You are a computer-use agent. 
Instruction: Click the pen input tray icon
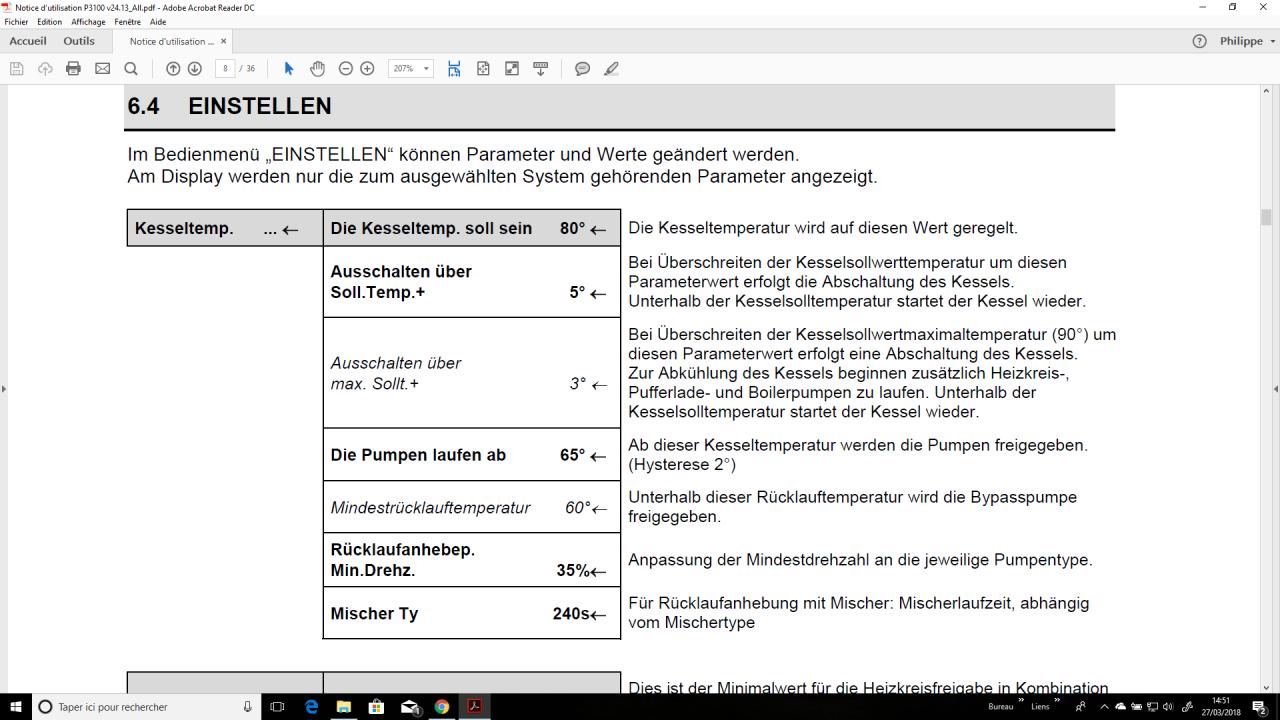click(1187, 707)
